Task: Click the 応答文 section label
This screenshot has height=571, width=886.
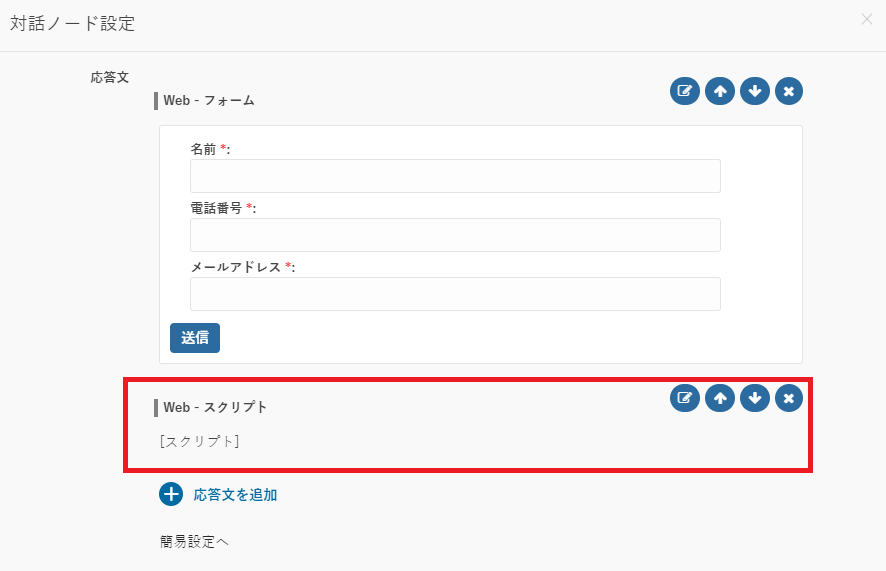Action: click(110, 77)
